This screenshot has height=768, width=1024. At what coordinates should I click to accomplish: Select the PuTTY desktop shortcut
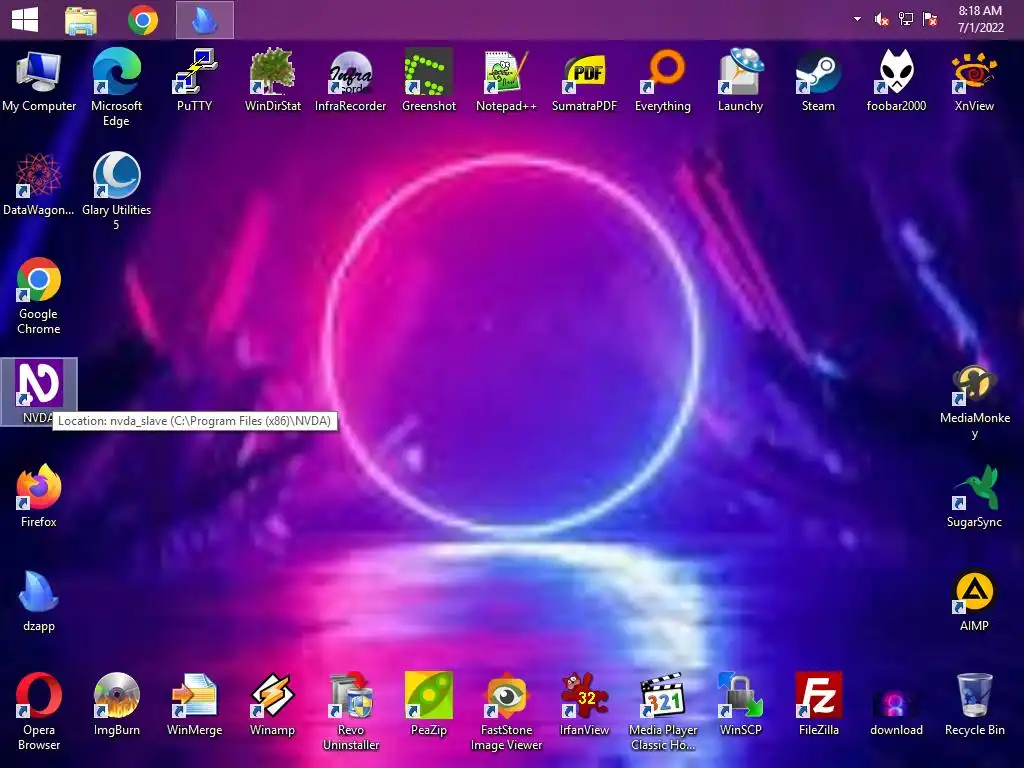click(x=195, y=80)
